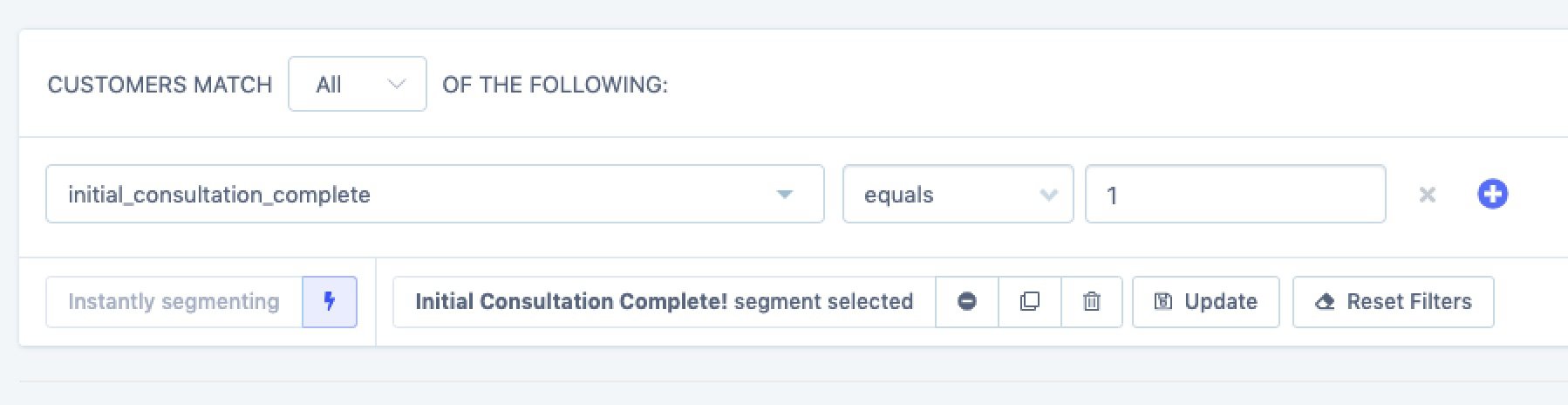This screenshot has width=1568, height=405.
Task: Click the Instantly segmenting label
Action: click(174, 301)
